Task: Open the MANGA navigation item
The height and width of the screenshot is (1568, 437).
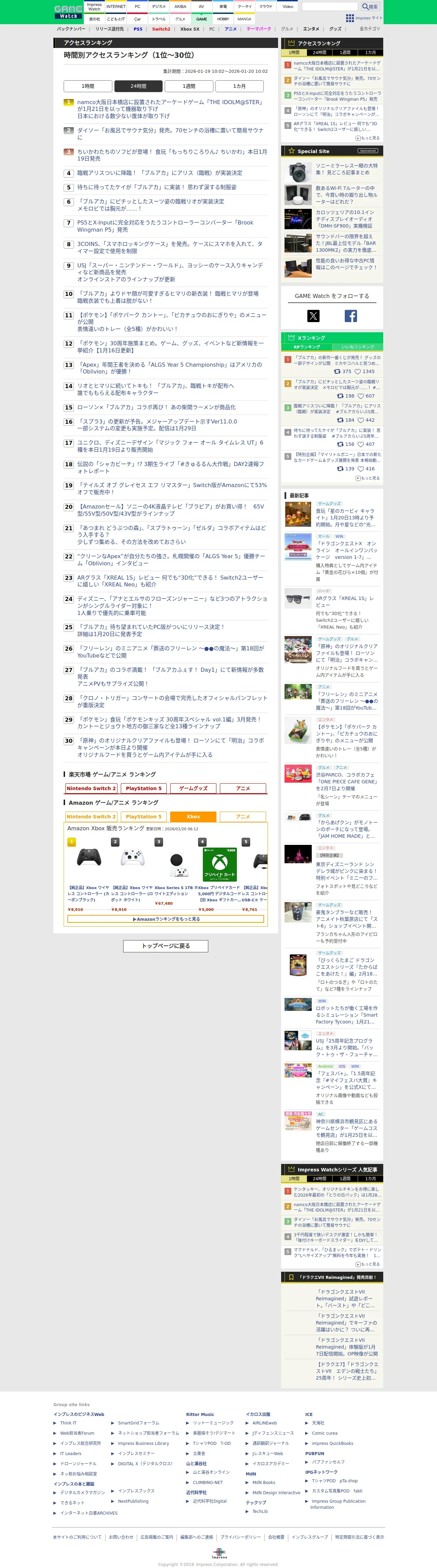Action: click(x=244, y=19)
